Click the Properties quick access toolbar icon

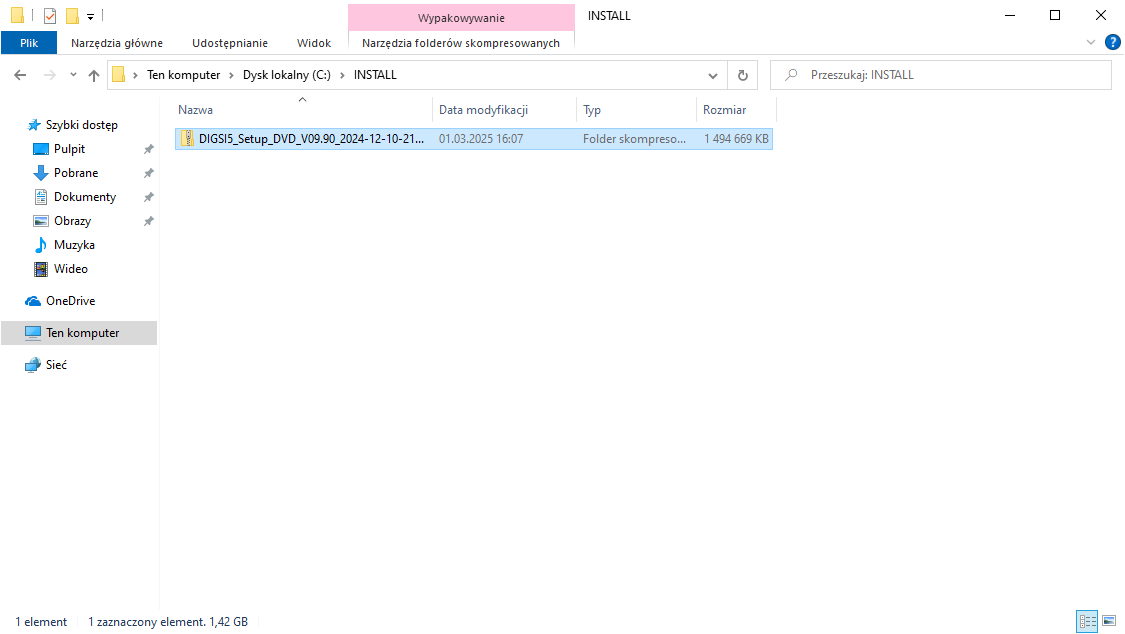pyautogui.click(x=50, y=16)
